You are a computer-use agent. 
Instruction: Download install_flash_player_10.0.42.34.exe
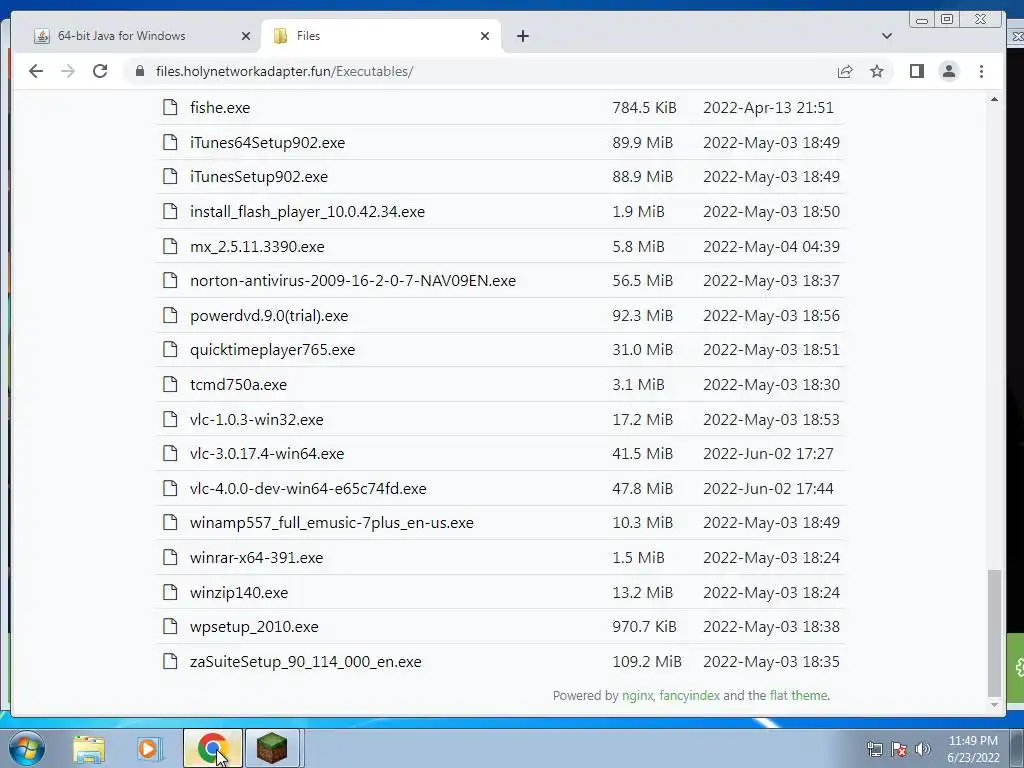[307, 212]
